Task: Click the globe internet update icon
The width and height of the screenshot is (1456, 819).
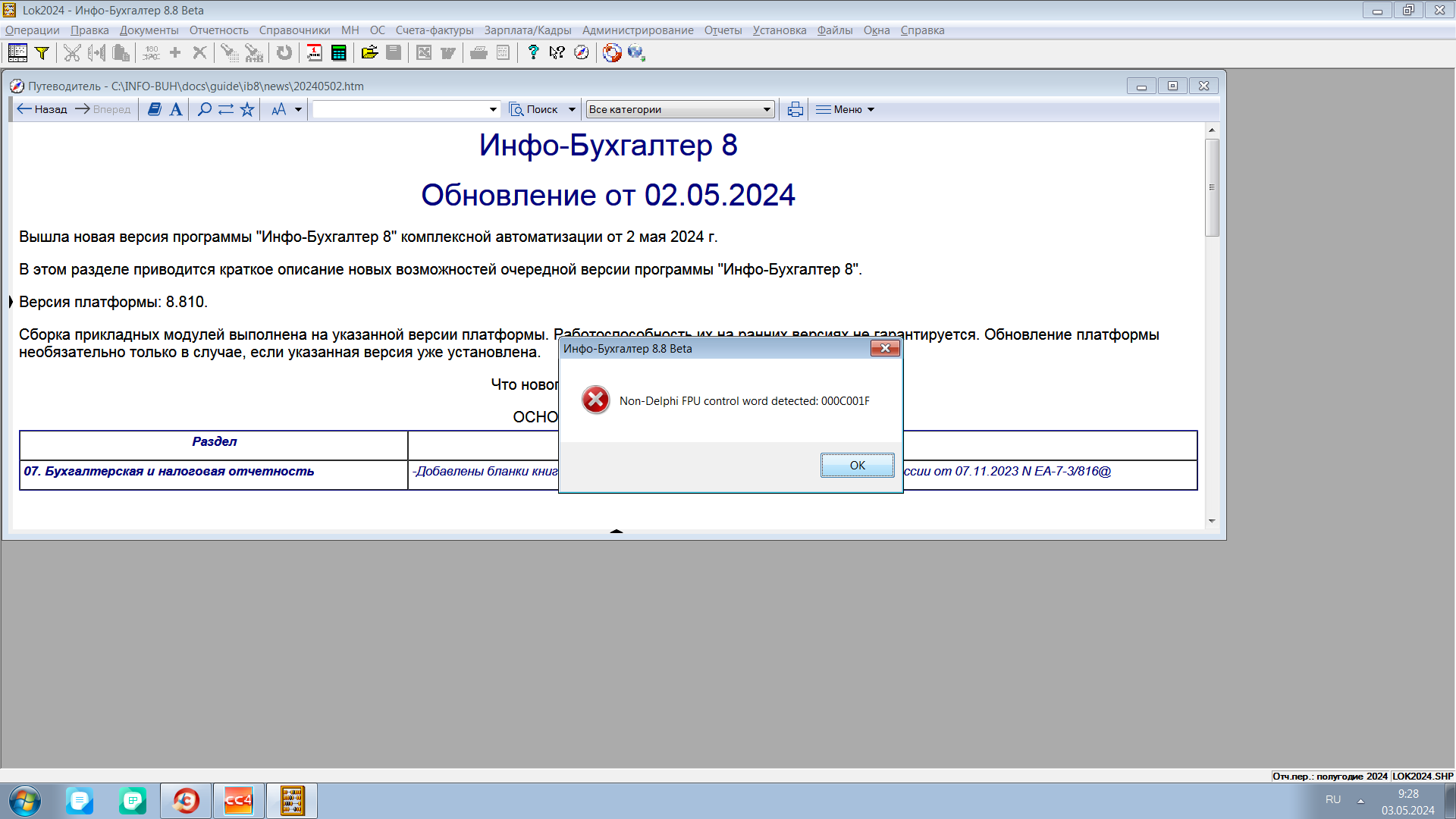Action: coord(636,52)
